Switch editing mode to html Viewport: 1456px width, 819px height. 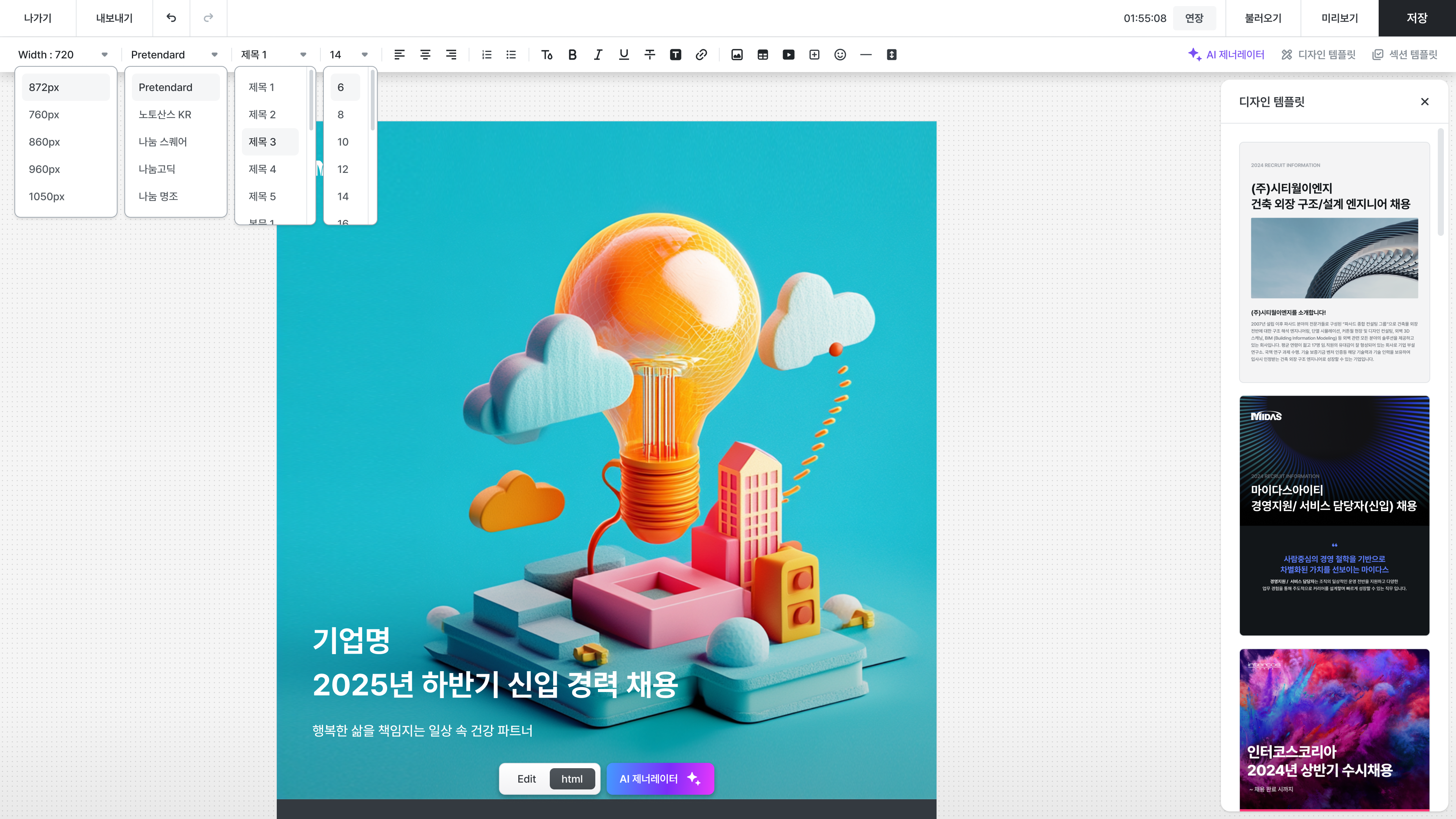coord(573,778)
